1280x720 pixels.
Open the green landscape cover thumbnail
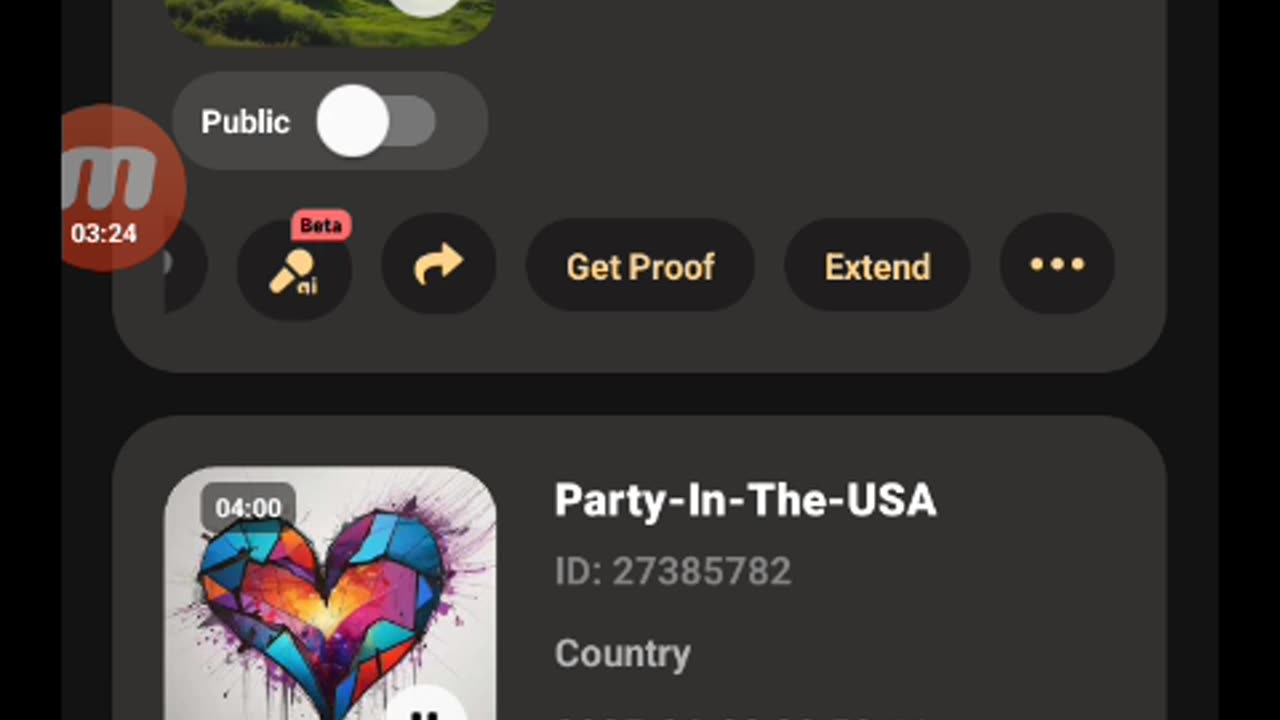pos(330,22)
